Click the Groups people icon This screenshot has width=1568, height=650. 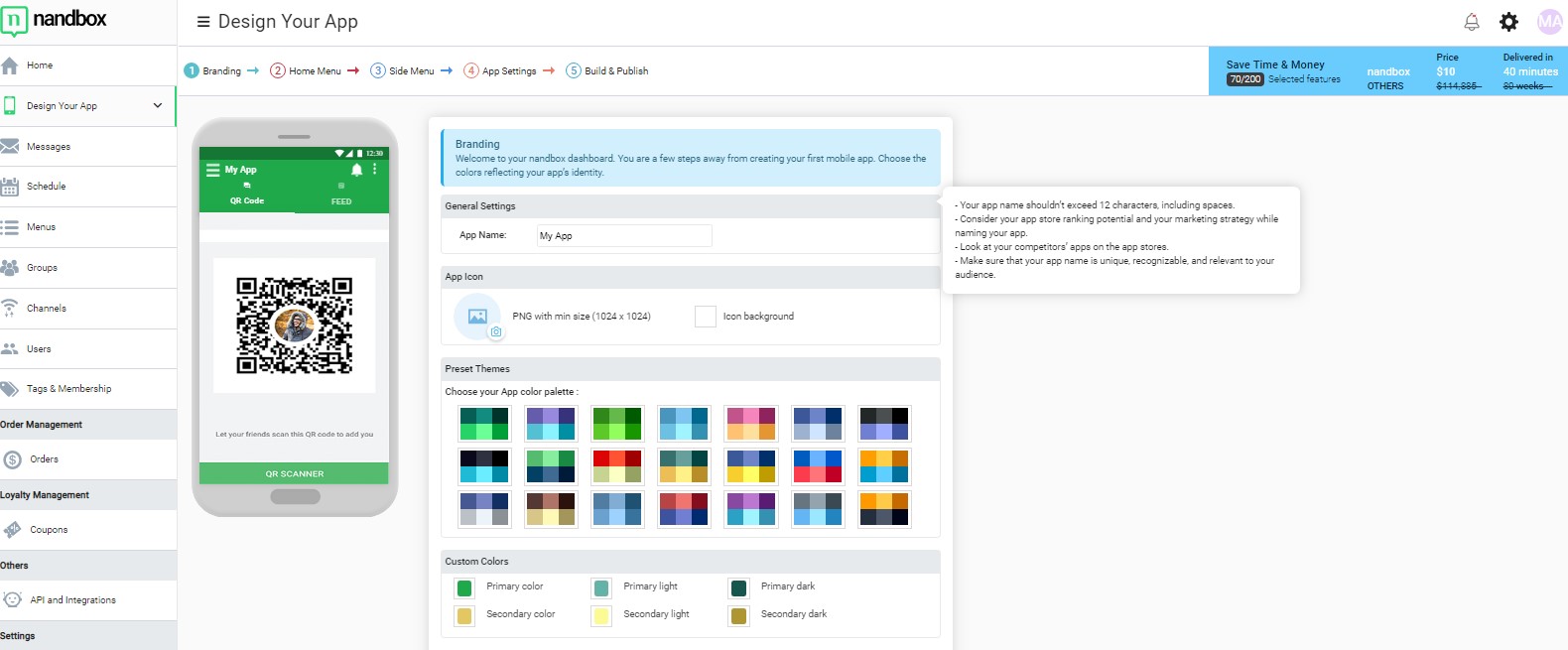coord(10,268)
